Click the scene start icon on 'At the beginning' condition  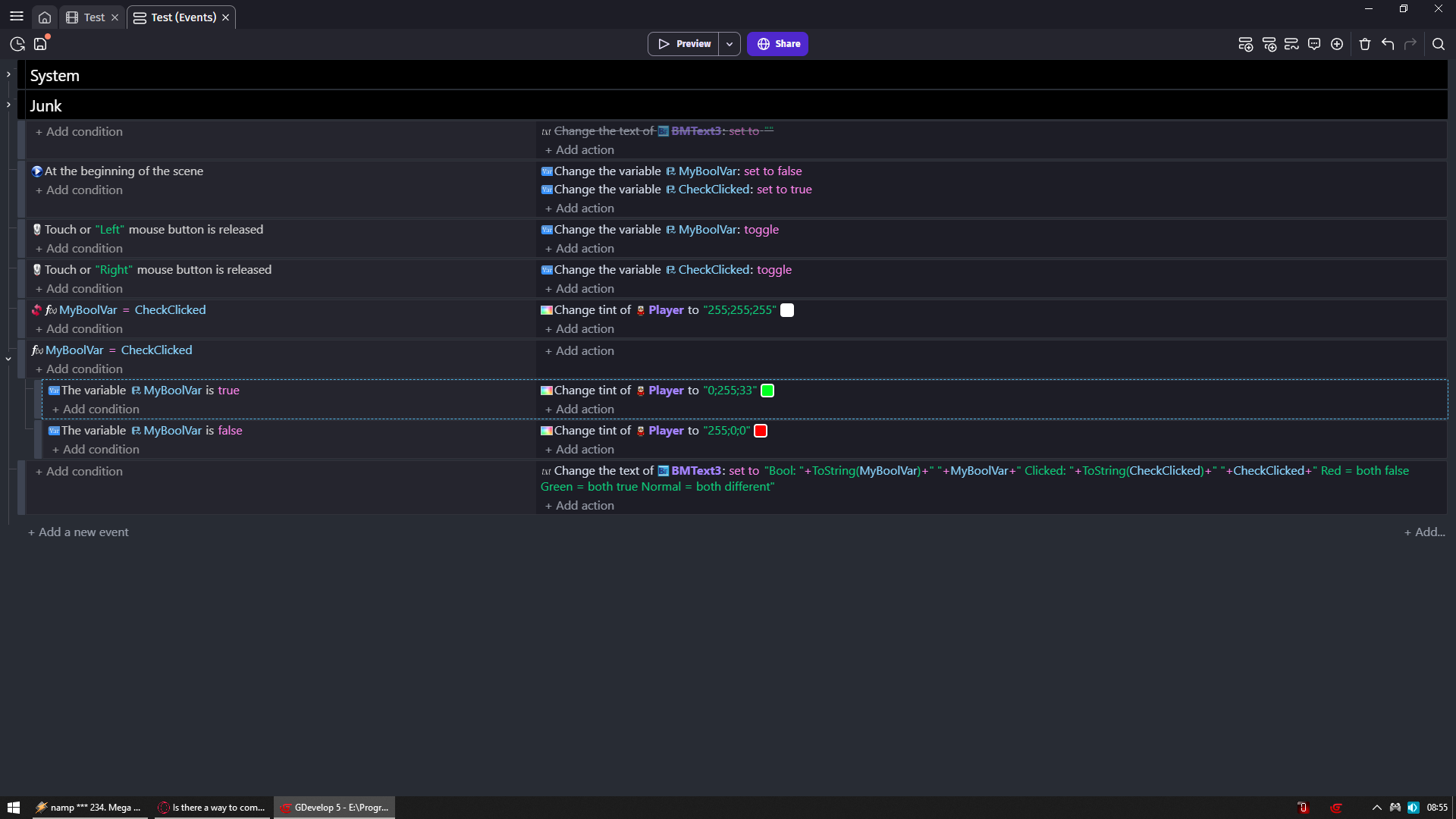36,171
